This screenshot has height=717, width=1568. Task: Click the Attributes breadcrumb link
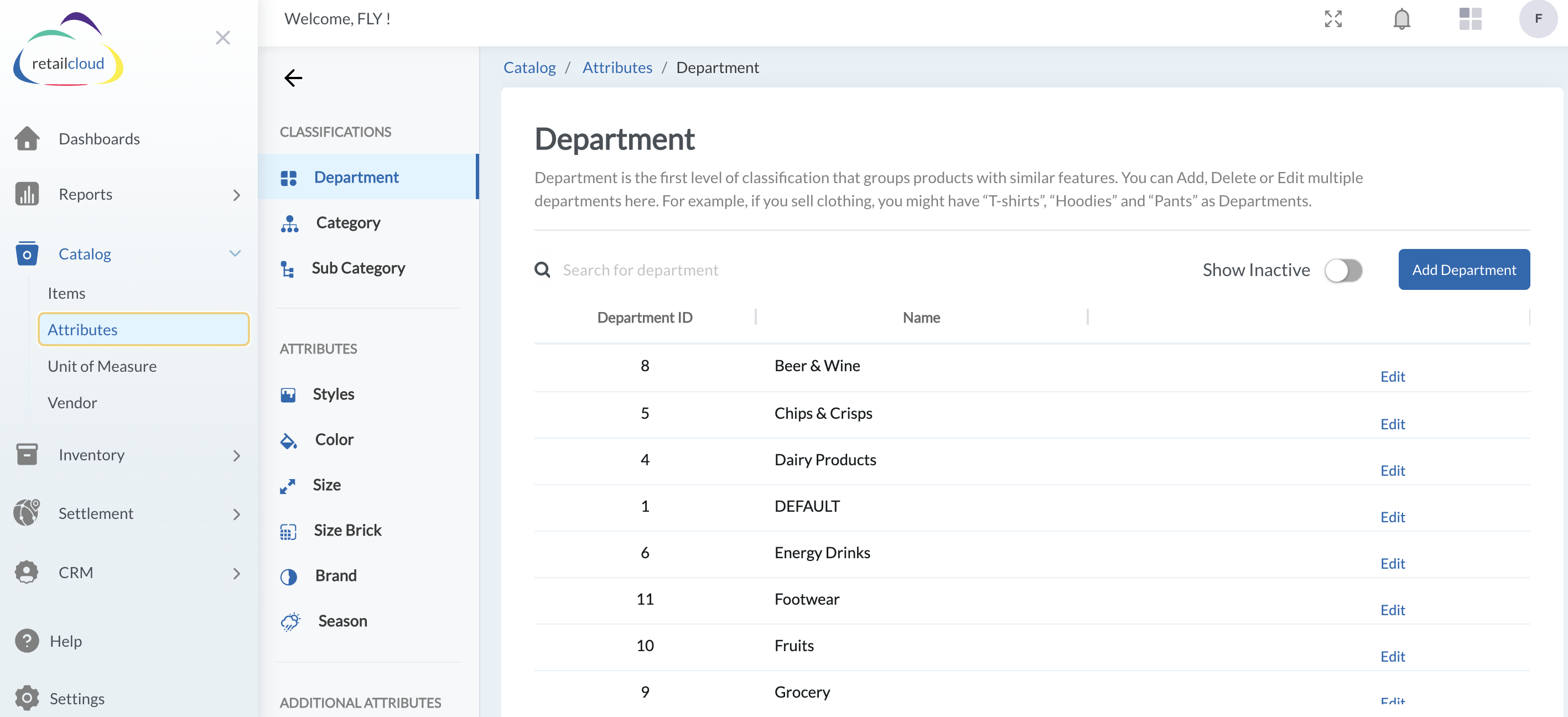[616, 67]
